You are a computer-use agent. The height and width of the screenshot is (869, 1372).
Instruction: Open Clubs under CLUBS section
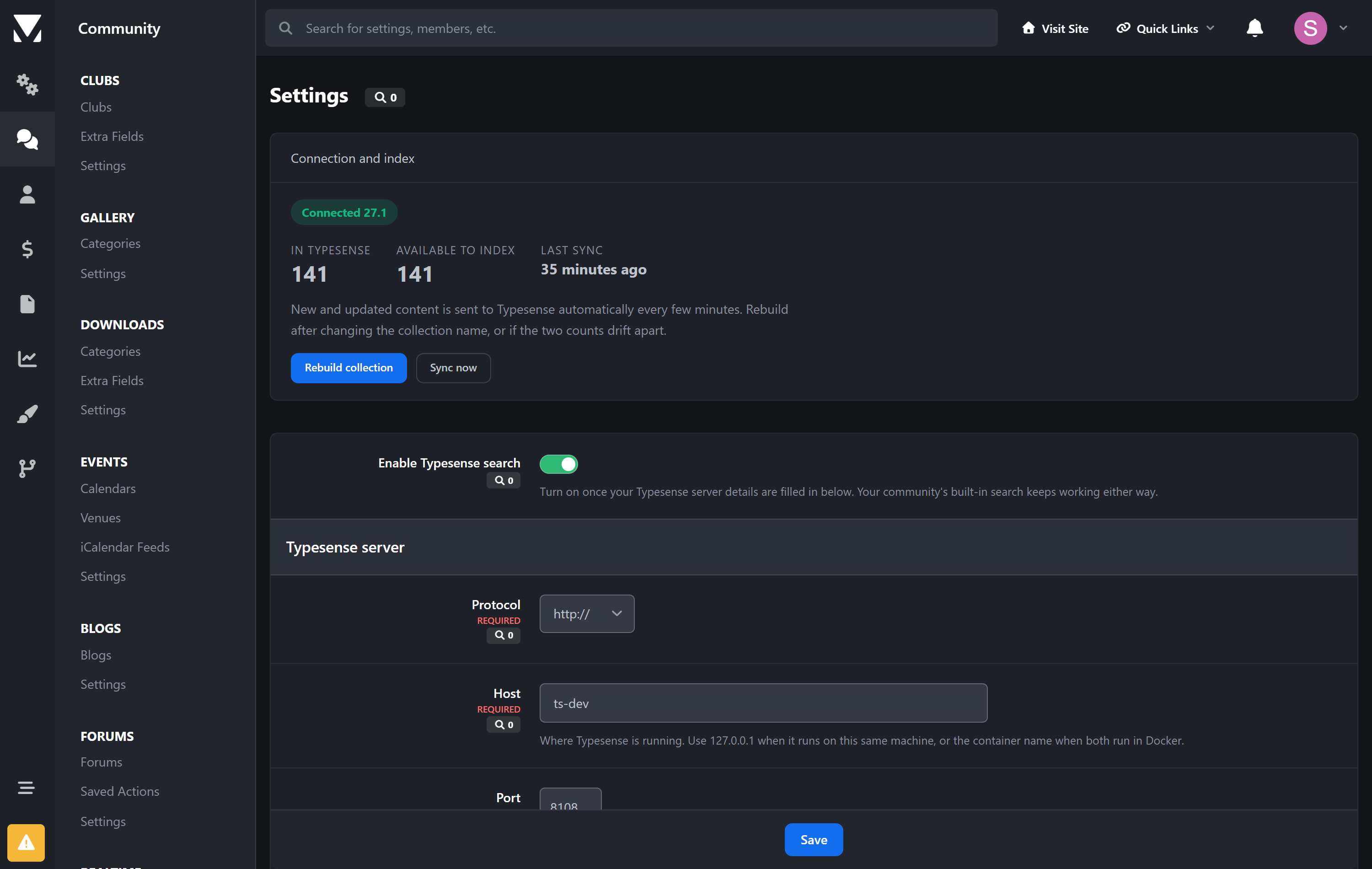click(x=96, y=107)
